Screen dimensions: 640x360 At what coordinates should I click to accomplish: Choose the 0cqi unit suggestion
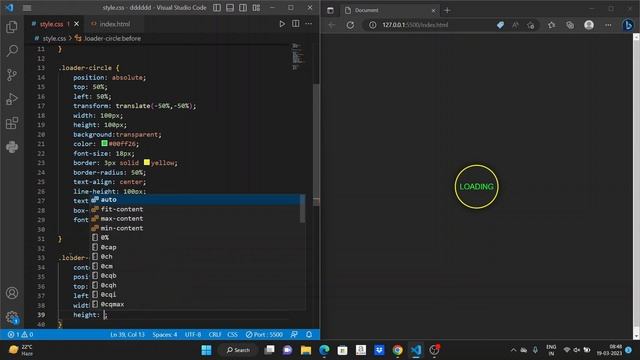coord(195,294)
